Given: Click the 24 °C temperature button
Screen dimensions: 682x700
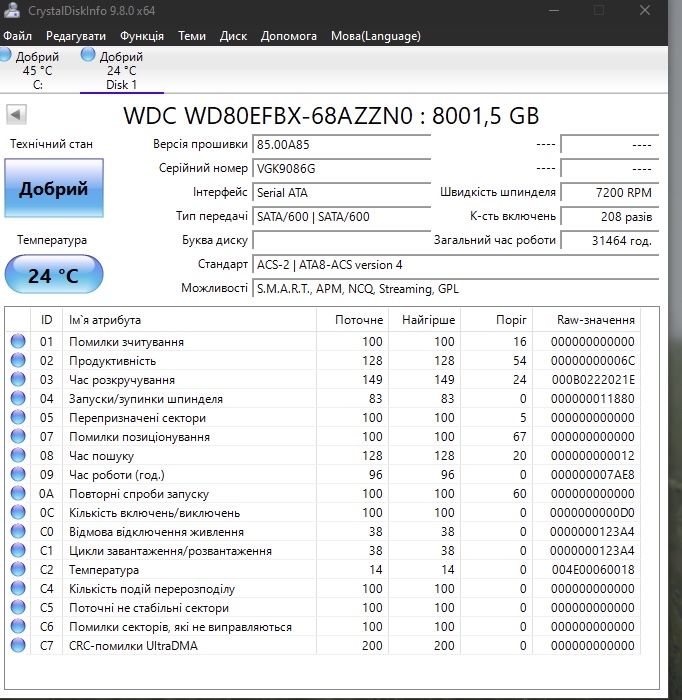Looking at the screenshot, I should pyautogui.click(x=54, y=275).
